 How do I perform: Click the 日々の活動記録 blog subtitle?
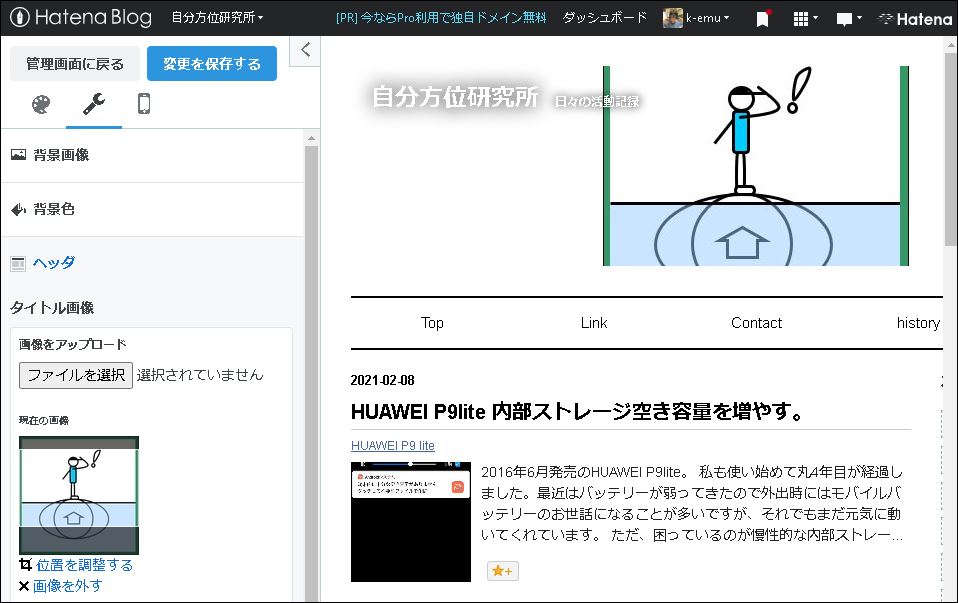point(597,101)
